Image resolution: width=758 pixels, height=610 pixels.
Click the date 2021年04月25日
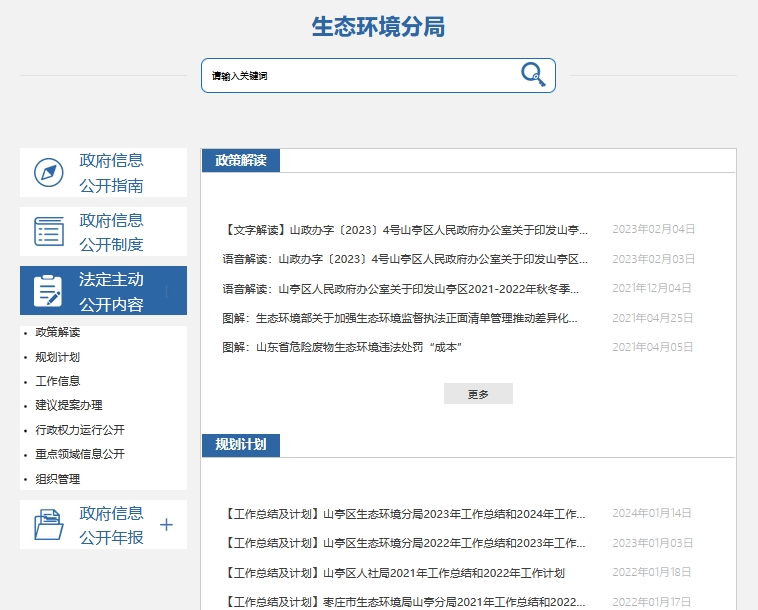tap(653, 318)
